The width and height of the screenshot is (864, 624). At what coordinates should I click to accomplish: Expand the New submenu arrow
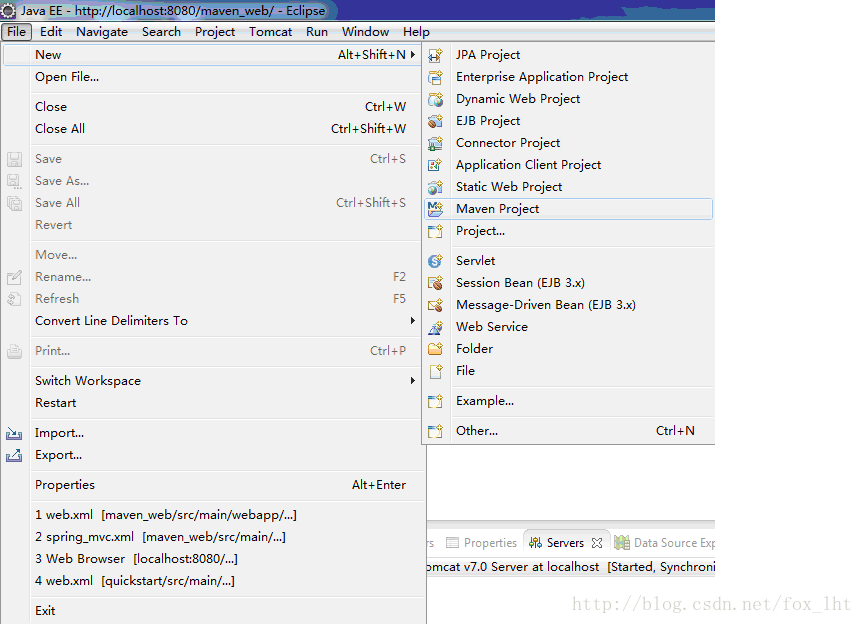412,55
